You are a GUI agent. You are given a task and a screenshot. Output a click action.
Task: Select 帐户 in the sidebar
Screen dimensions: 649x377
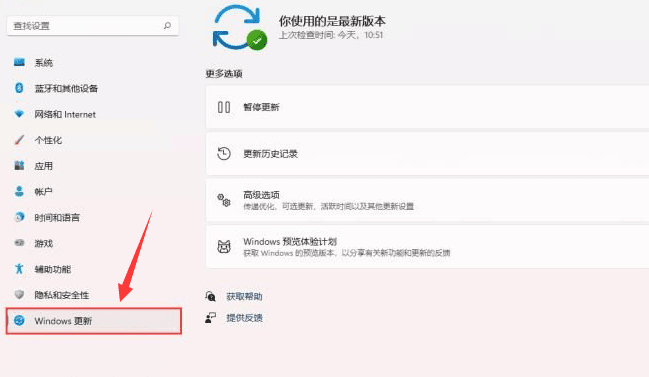[x=93, y=192]
